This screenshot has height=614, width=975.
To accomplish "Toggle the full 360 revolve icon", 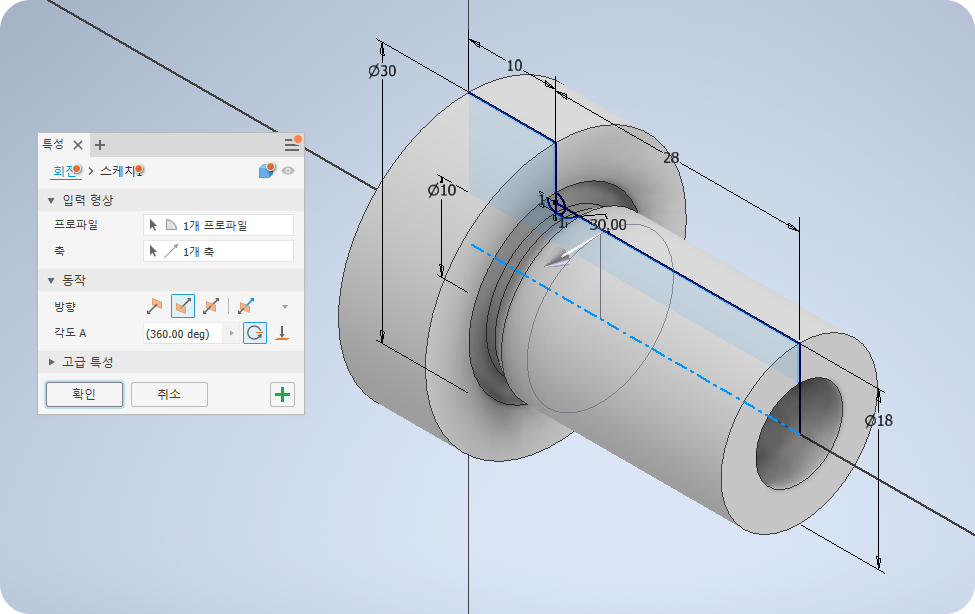I will [255, 333].
